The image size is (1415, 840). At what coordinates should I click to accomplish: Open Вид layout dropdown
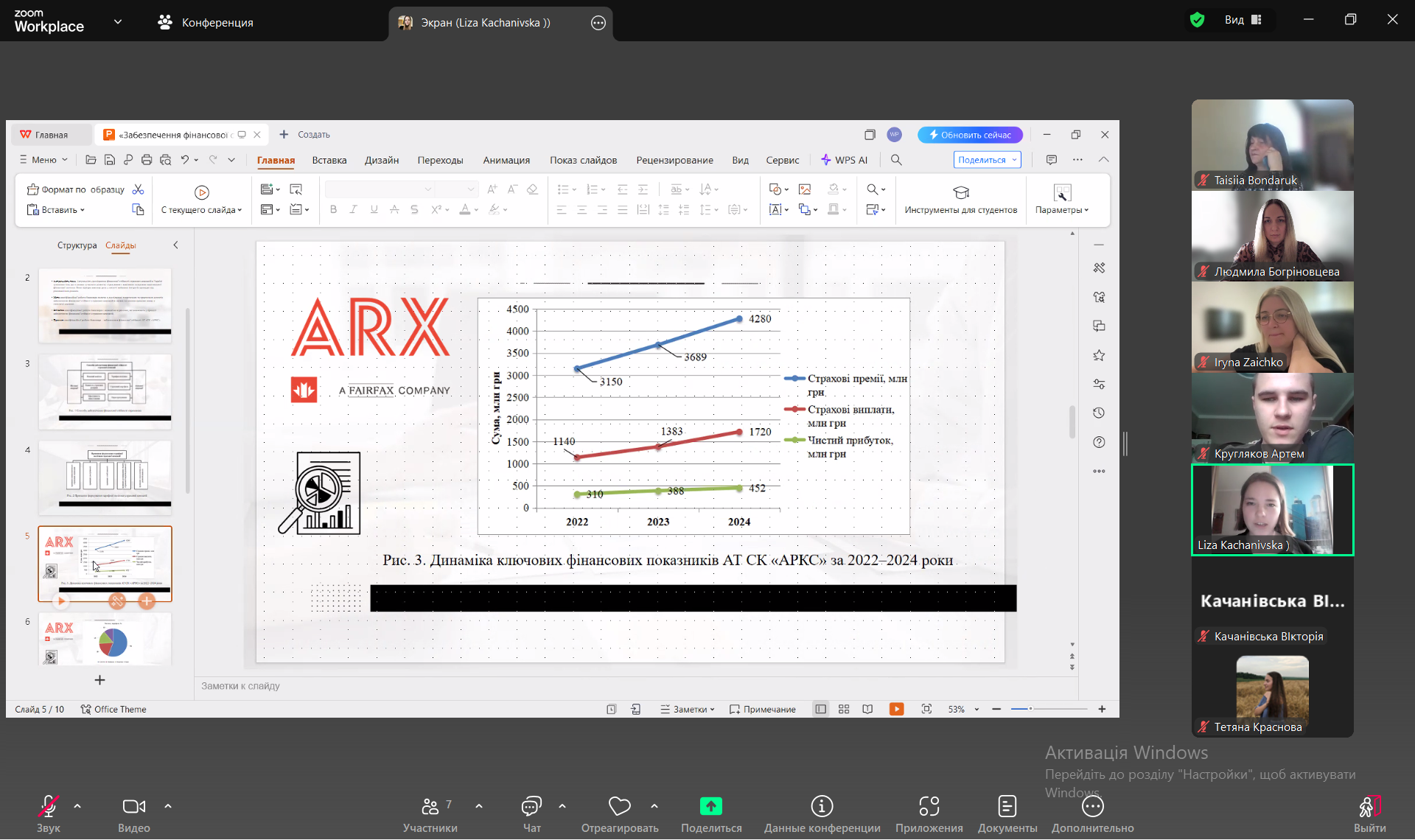[x=1243, y=20]
